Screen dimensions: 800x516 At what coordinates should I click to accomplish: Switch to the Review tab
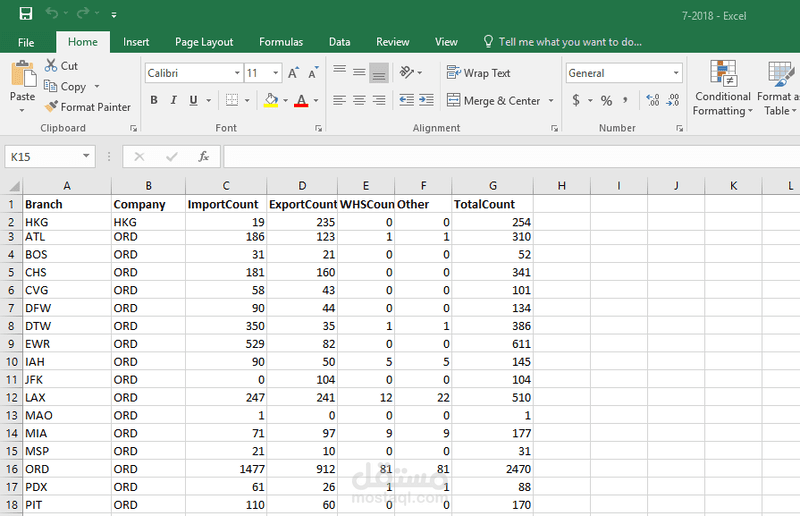pyautogui.click(x=392, y=42)
